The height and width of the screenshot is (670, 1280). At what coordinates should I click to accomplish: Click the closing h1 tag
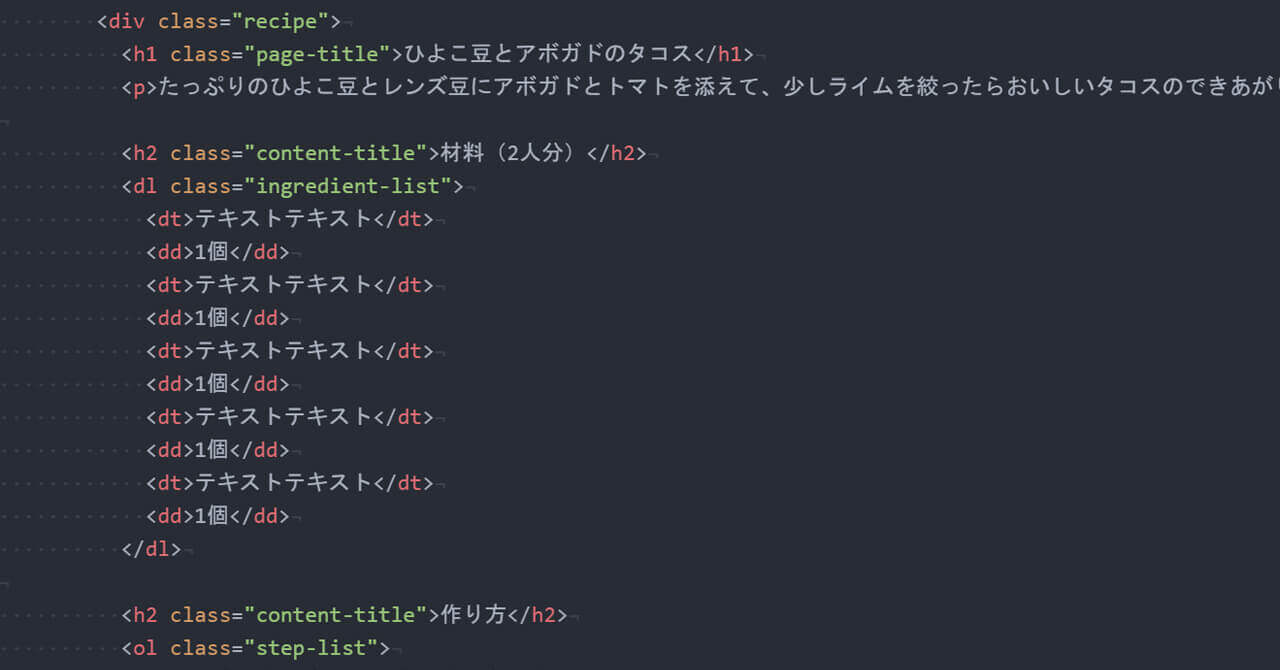pos(723,54)
